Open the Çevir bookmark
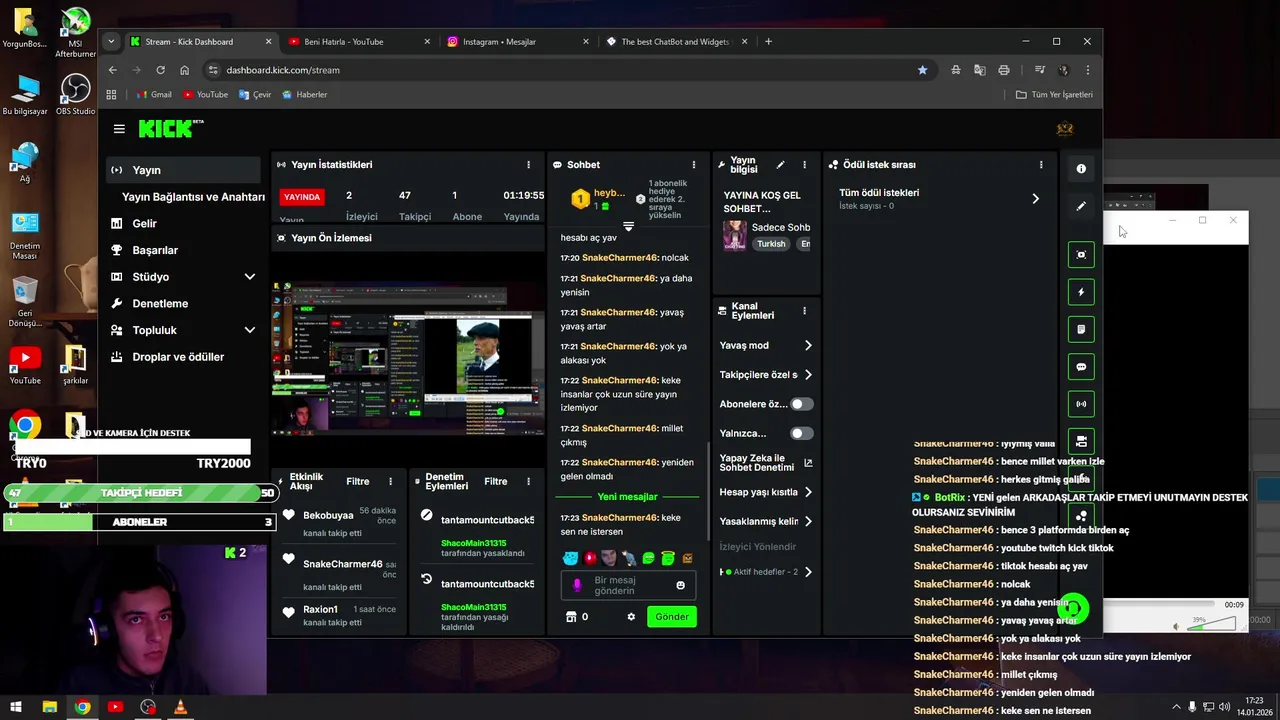 pos(255,94)
